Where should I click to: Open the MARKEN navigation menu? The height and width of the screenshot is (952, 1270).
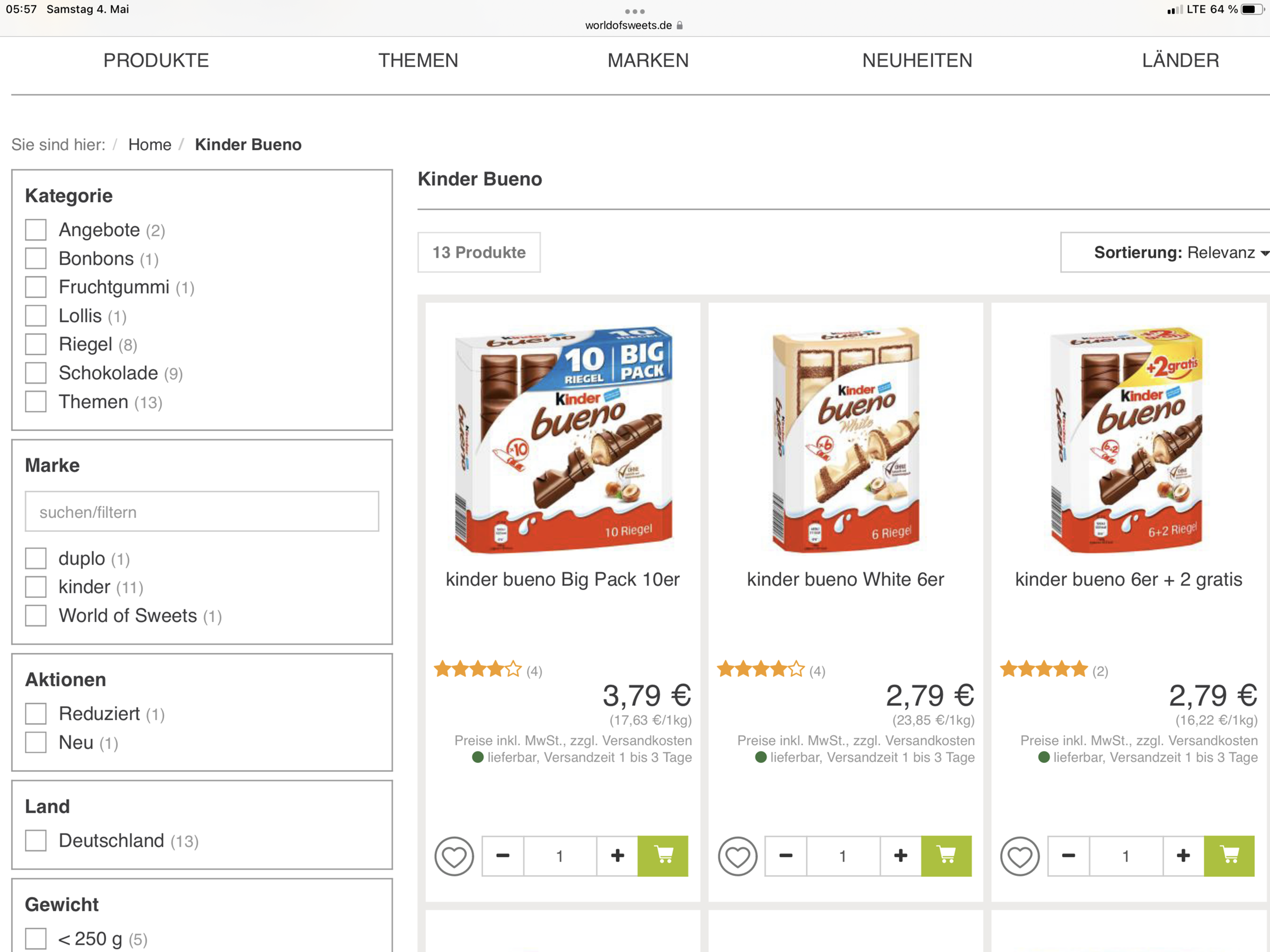tap(648, 61)
